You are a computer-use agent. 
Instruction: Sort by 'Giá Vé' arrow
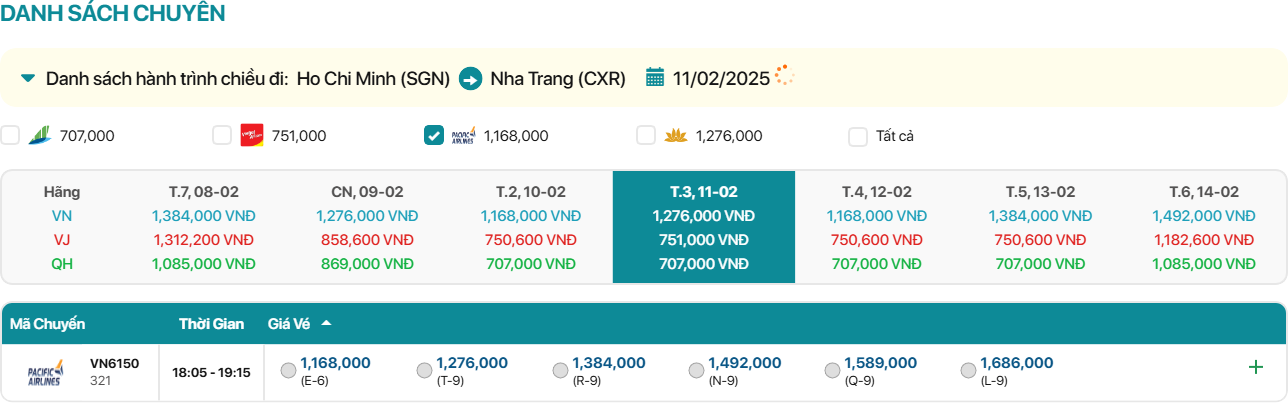click(326, 323)
